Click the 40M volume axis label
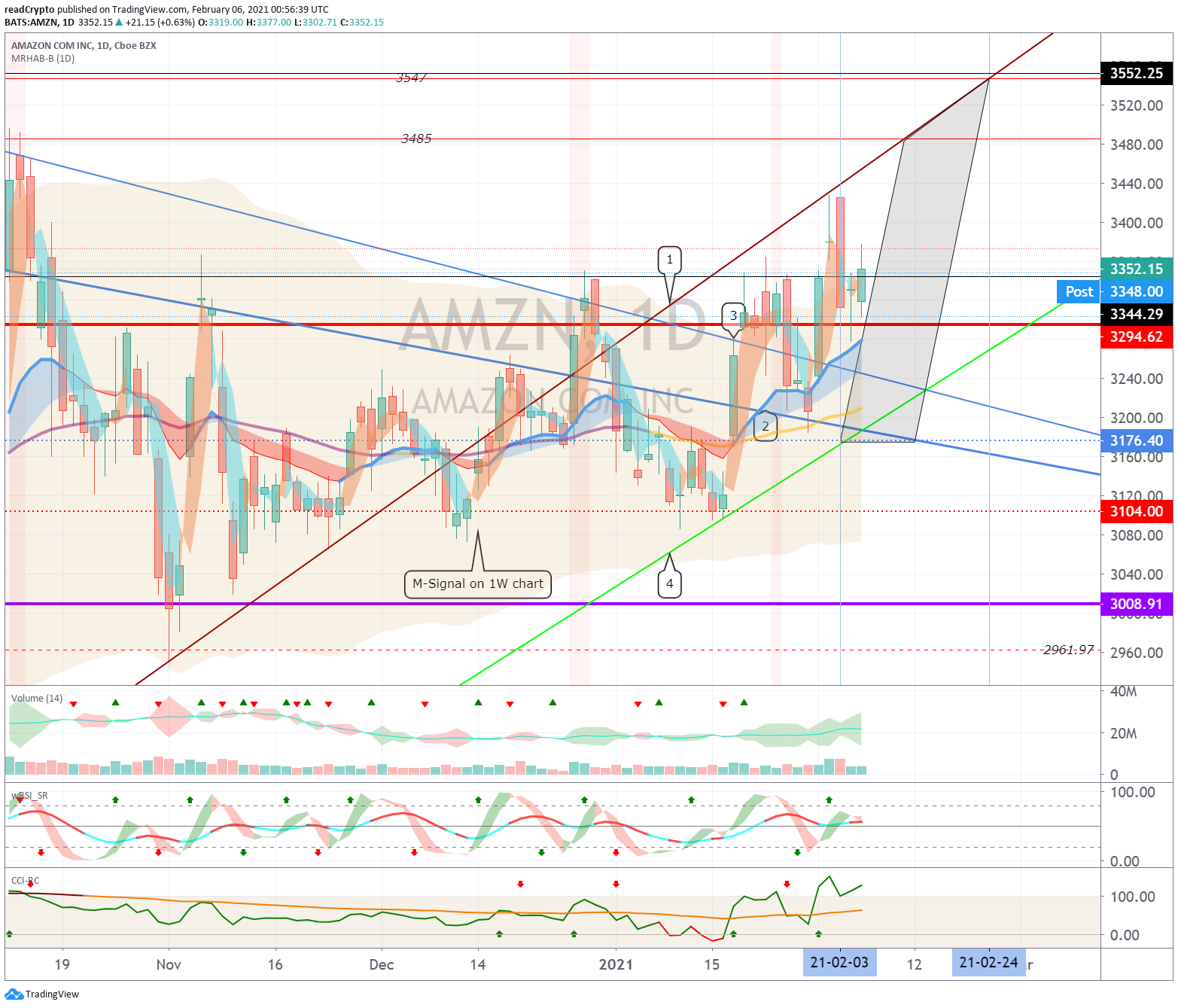 (x=1124, y=691)
